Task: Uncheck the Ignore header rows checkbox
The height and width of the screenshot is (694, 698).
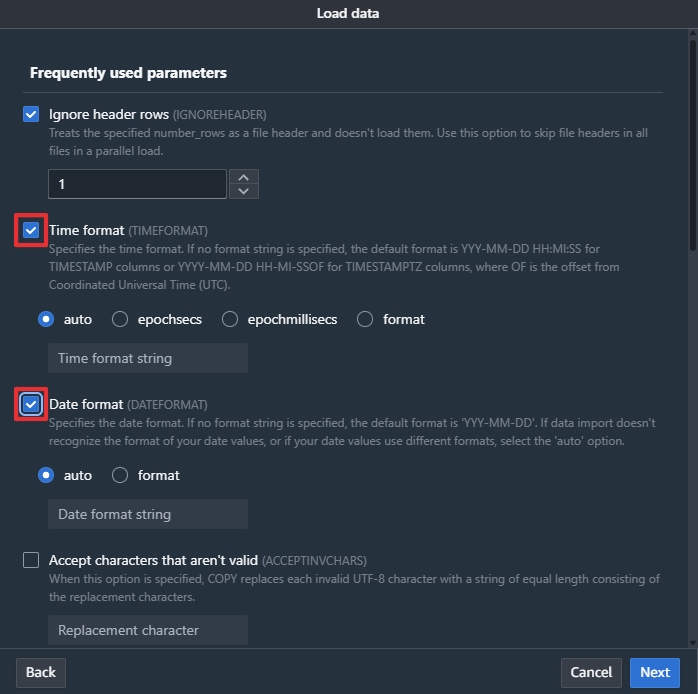Action: [x=31, y=114]
